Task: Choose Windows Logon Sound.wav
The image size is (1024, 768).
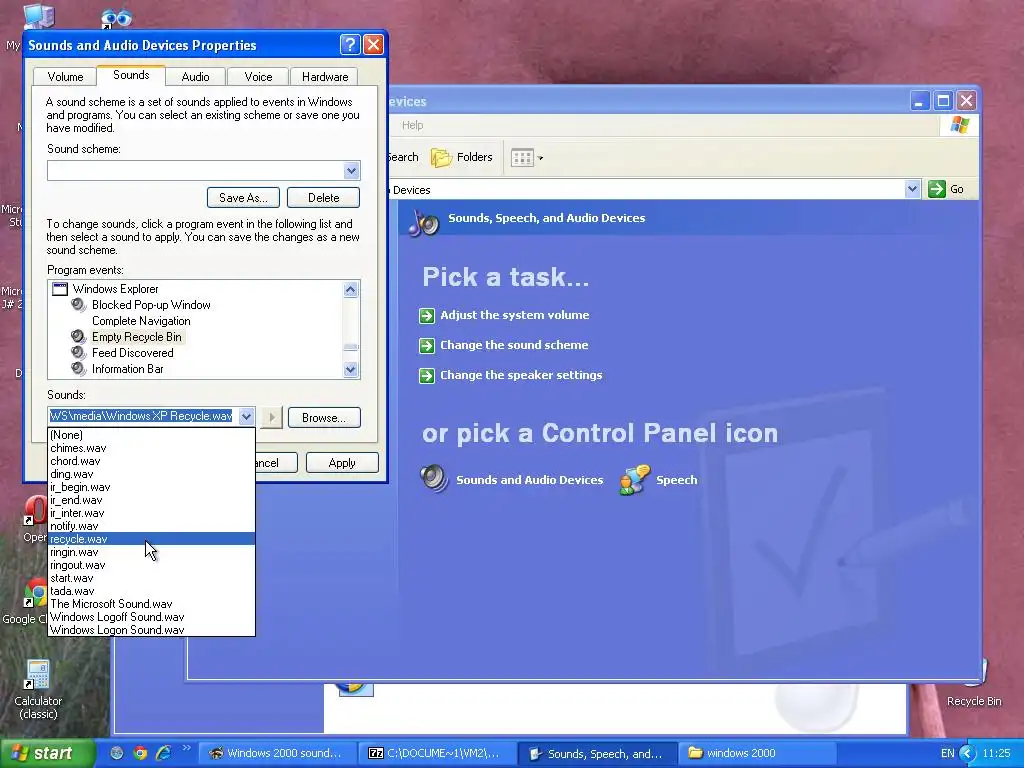Action: click(x=152, y=630)
